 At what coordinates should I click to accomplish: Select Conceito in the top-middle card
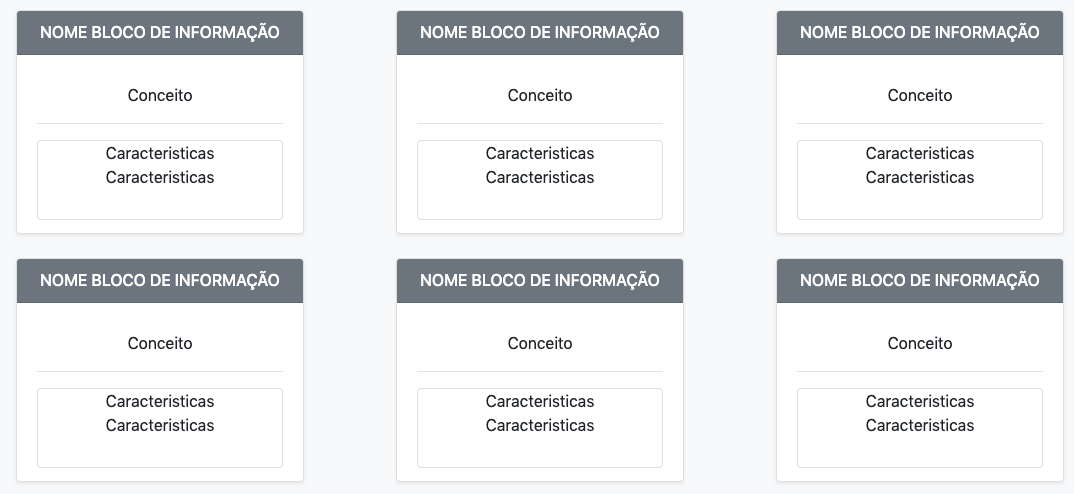tap(540, 96)
